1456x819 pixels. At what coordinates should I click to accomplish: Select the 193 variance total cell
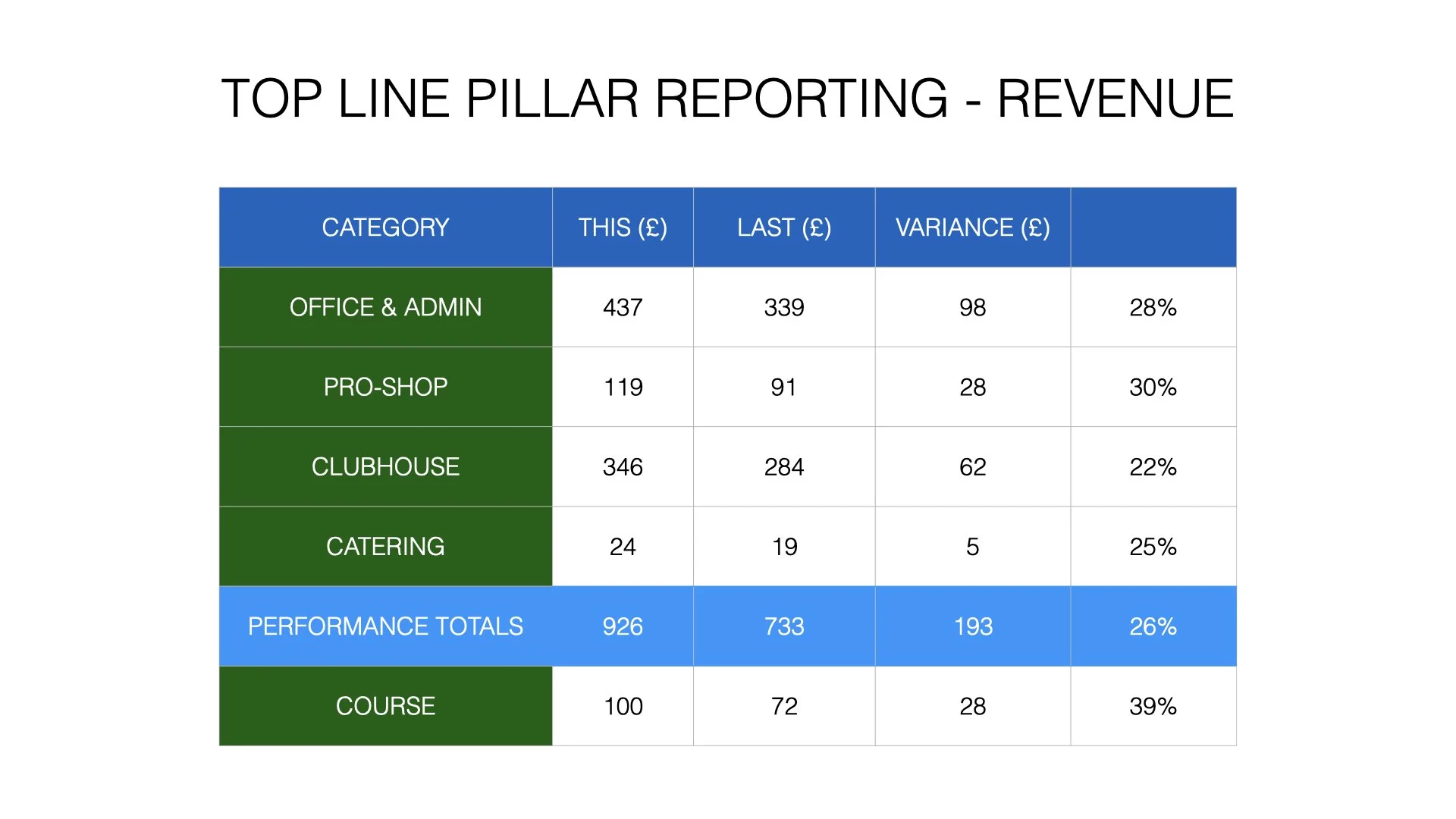click(972, 626)
